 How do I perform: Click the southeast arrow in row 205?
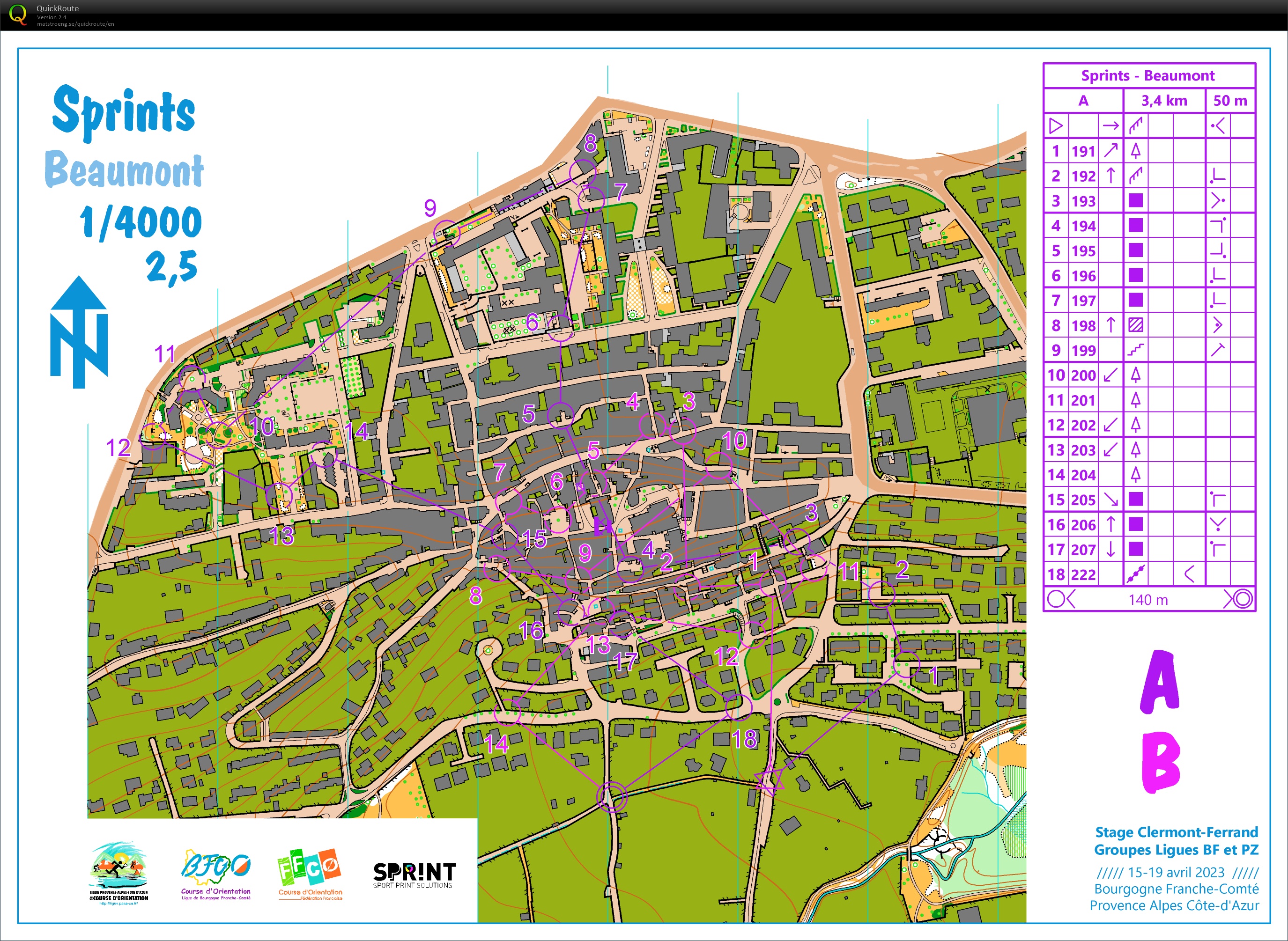click(1111, 500)
